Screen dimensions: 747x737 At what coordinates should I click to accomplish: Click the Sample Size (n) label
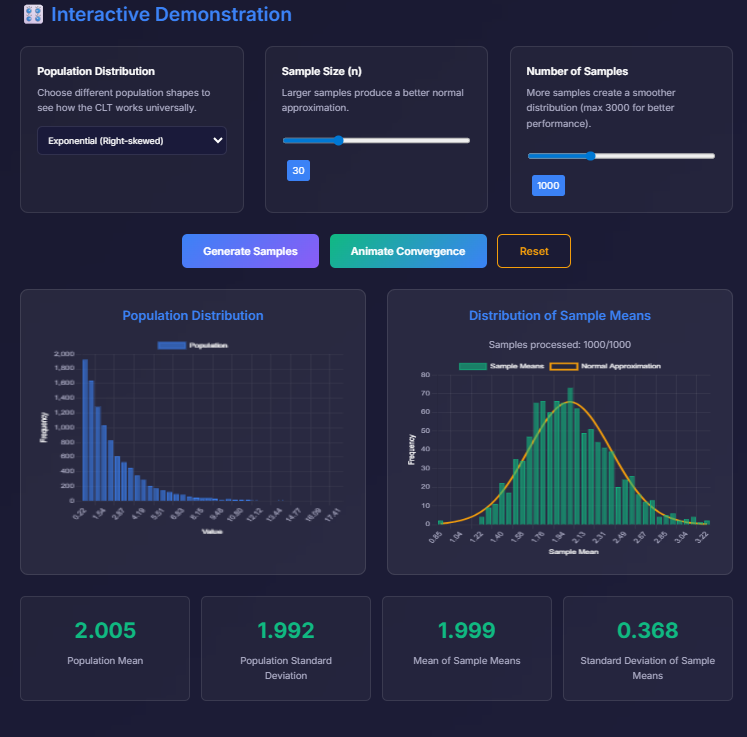pos(322,71)
